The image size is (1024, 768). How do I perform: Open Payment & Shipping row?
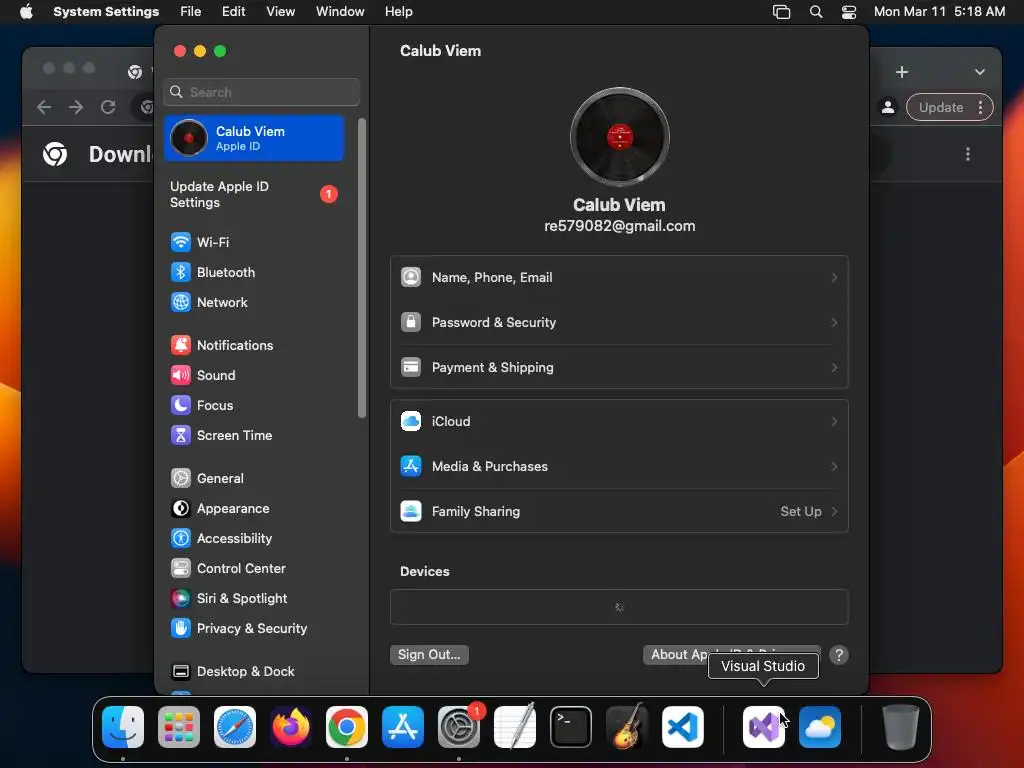[x=619, y=368]
